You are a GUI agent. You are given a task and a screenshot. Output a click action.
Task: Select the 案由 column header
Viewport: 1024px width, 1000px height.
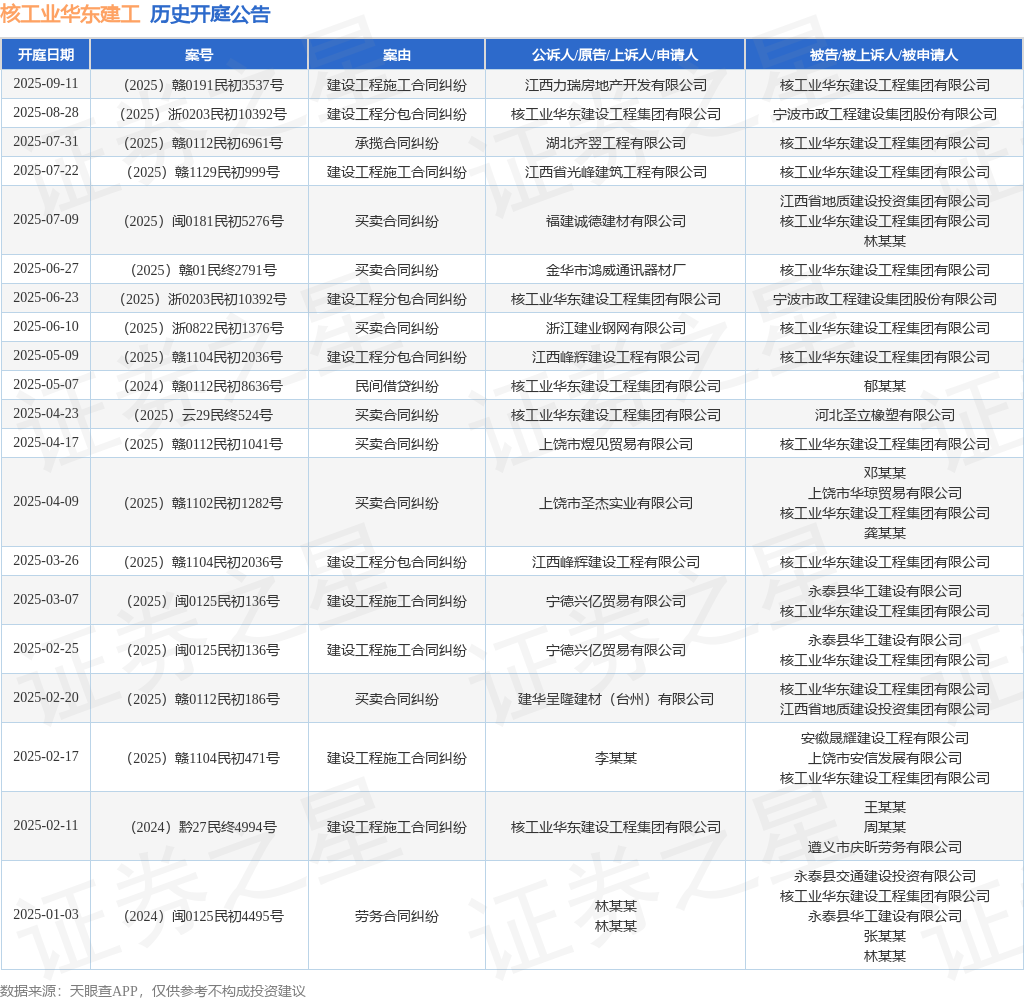coord(396,55)
